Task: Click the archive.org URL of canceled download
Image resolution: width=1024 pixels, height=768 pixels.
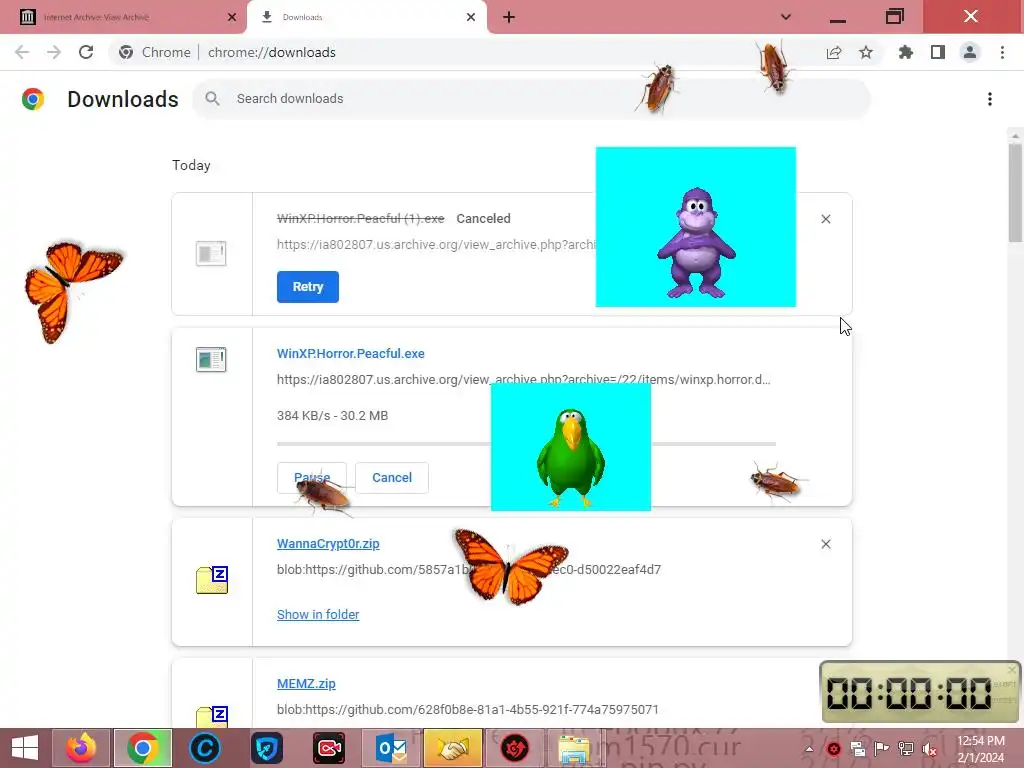Action: tap(436, 244)
